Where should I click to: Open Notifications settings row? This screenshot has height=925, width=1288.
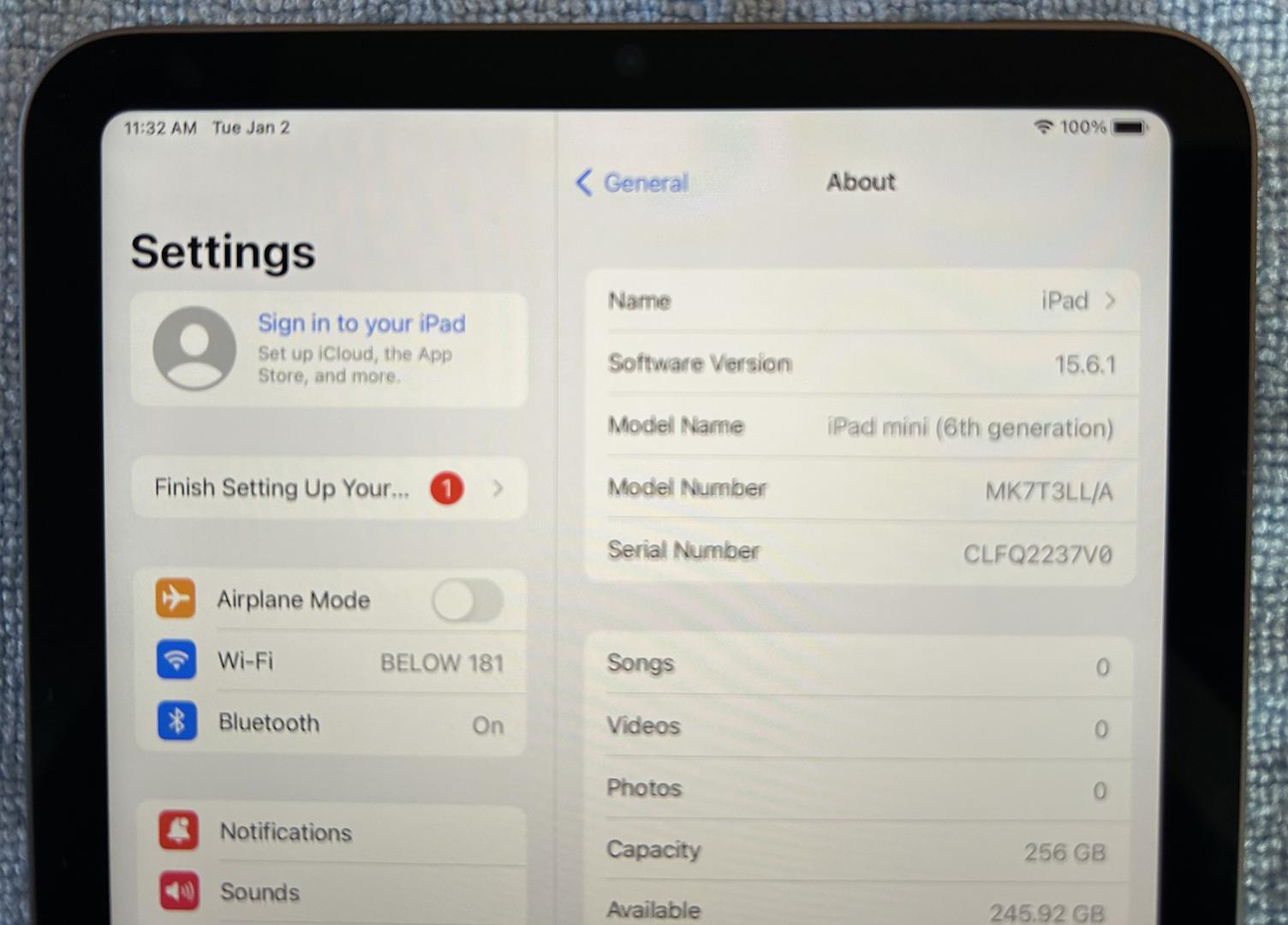point(331,832)
